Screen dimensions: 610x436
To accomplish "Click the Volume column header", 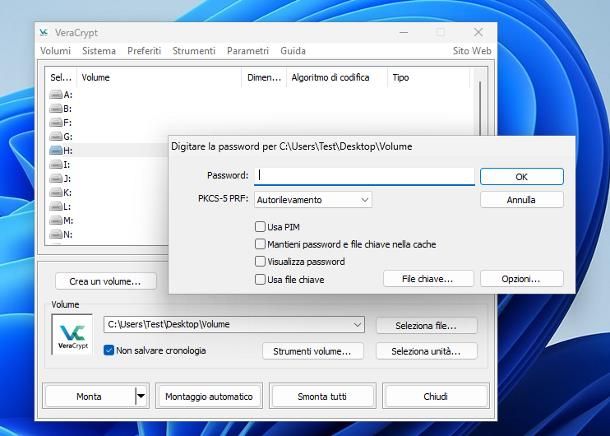I will tap(159, 77).
